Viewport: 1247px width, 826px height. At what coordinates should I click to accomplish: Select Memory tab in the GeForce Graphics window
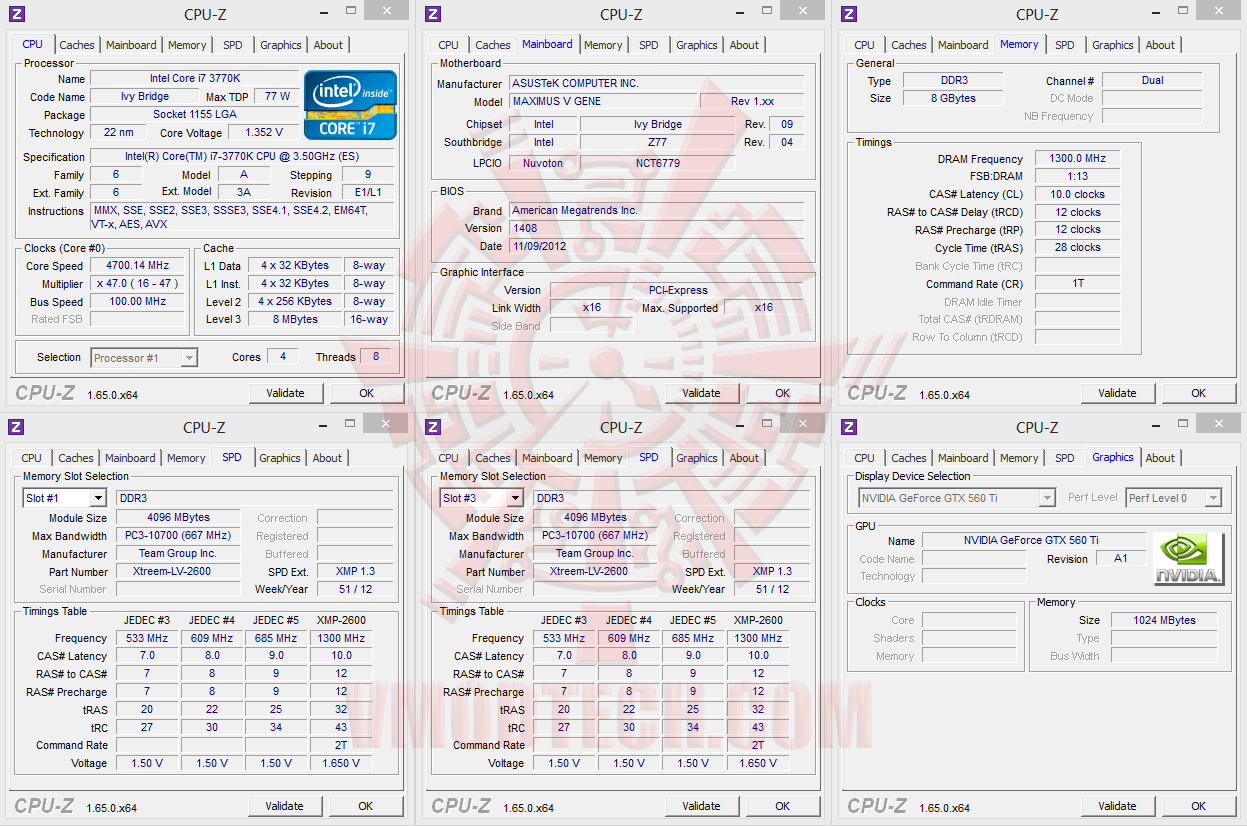(x=1019, y=458)
